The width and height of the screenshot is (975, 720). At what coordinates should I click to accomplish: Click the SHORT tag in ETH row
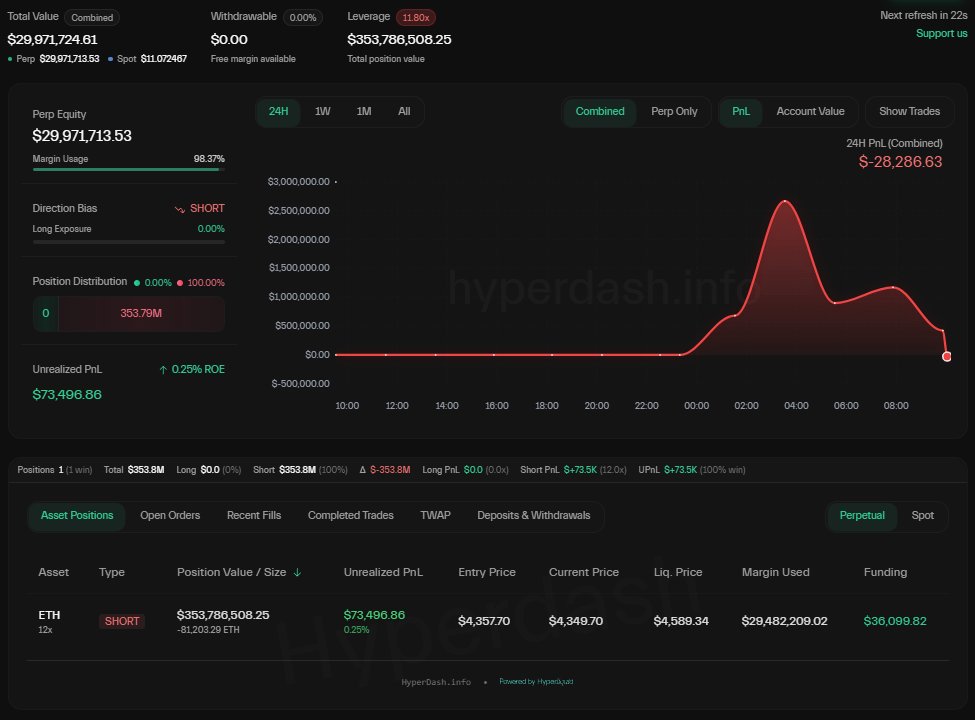point(122,621)
